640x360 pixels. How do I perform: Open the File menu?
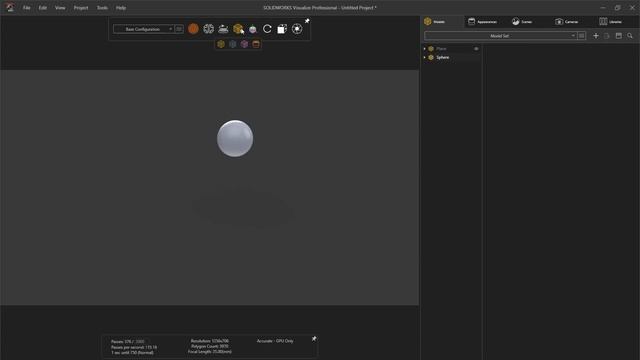pos(27,8)
